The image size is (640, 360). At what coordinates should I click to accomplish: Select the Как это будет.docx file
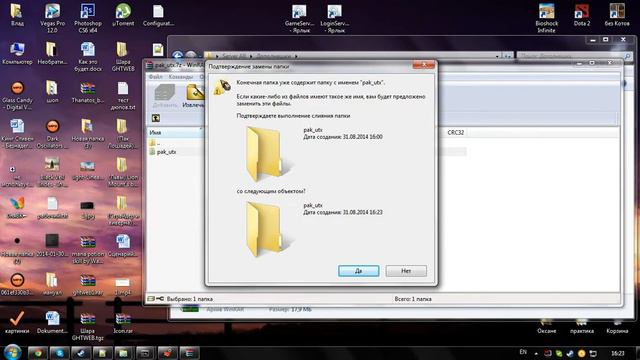tap(88, 56)
